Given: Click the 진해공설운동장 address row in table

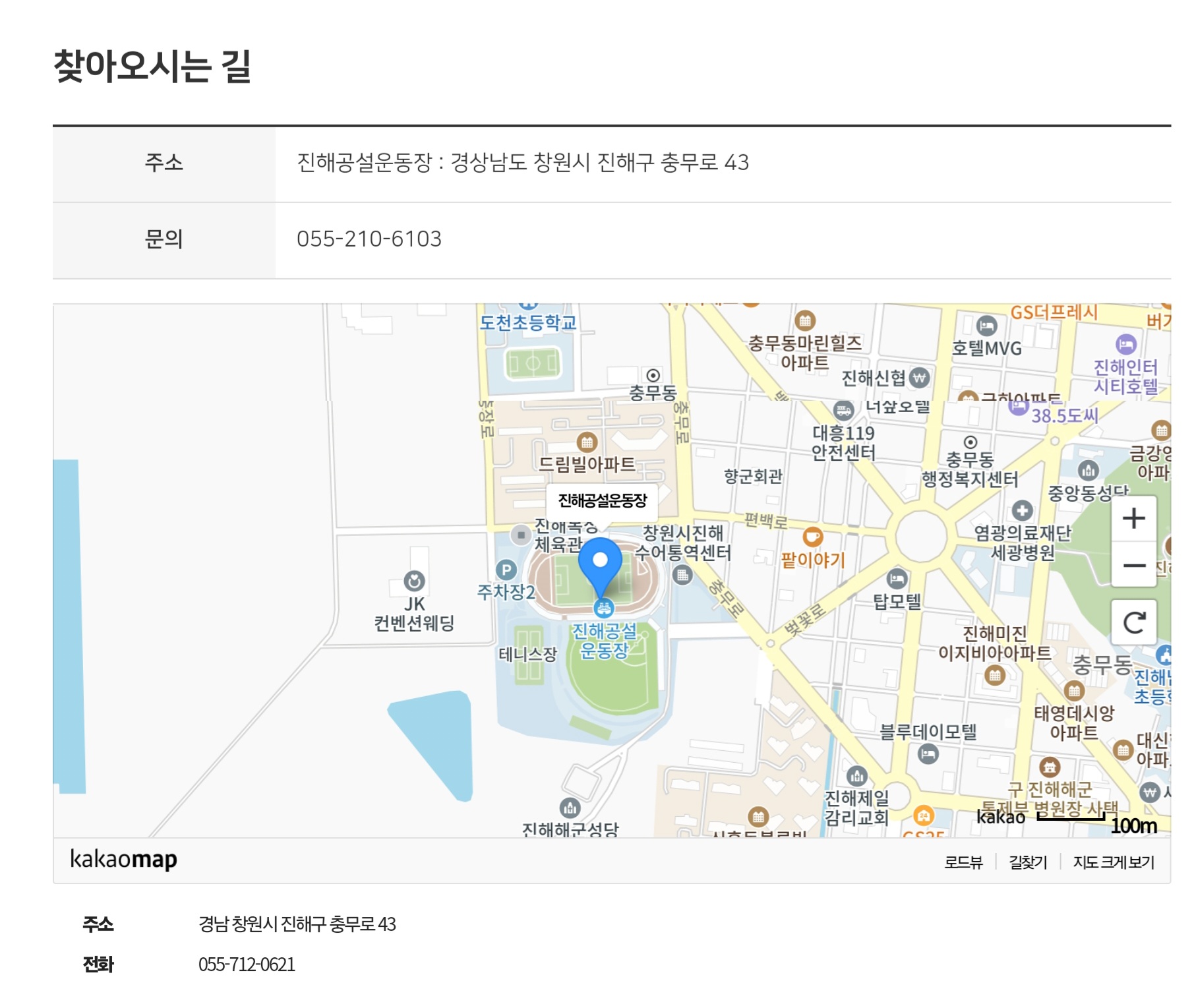Looking at the screenshot, I should 612,164.
